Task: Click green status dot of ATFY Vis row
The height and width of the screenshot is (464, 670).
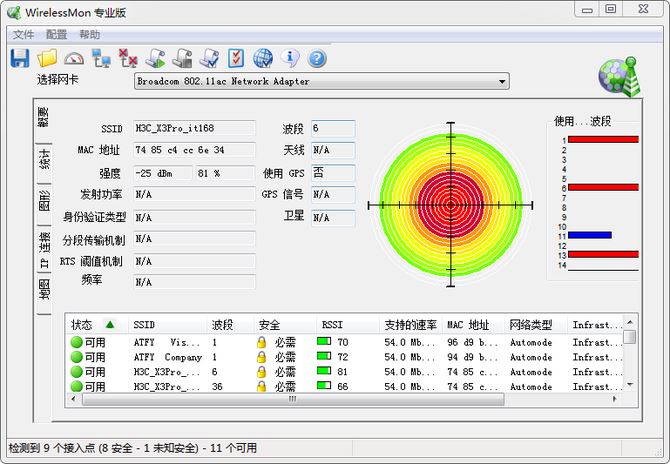Action: [x=76, y=342]
